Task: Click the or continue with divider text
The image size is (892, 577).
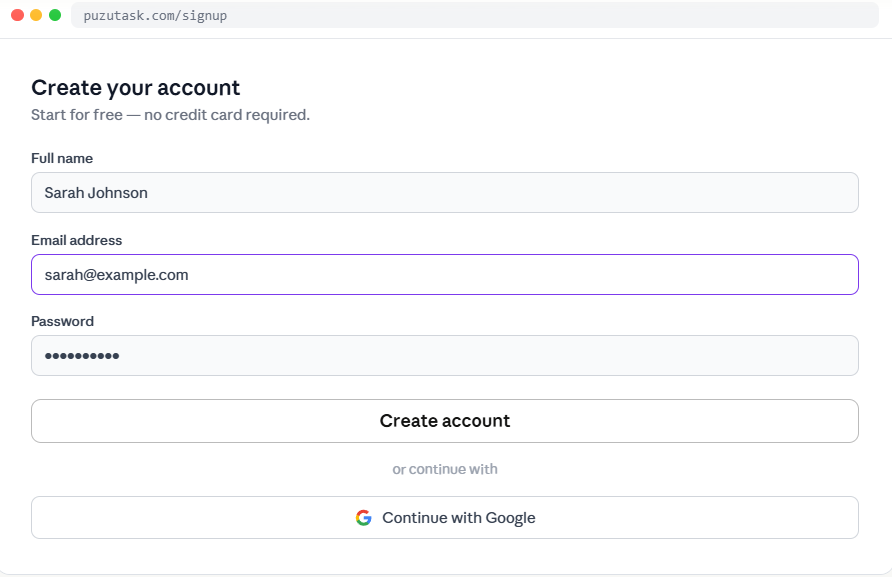Action: coord(444,469)
